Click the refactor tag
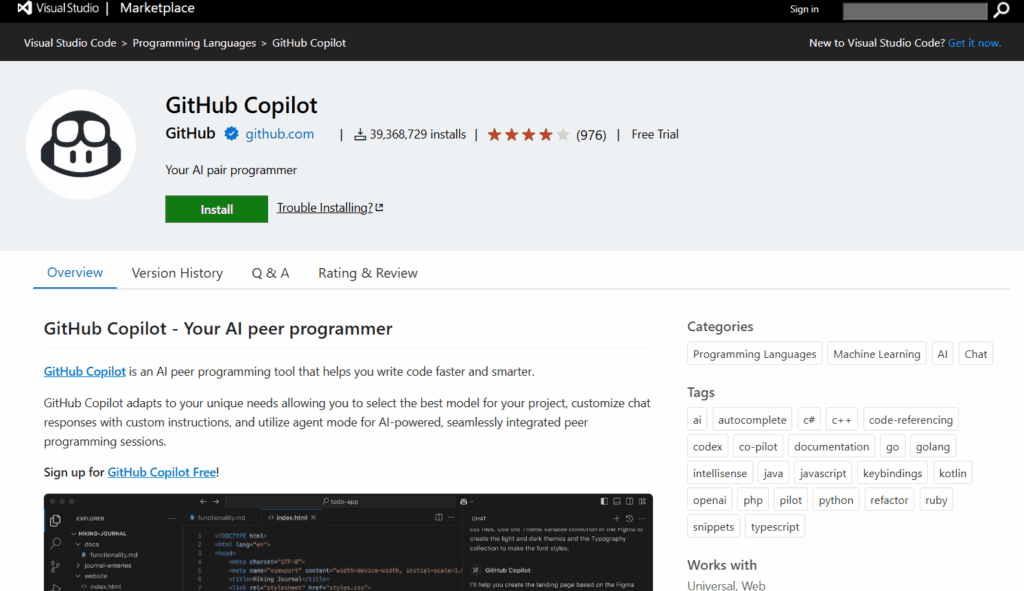1024x591 pixels. click(889, 500)
